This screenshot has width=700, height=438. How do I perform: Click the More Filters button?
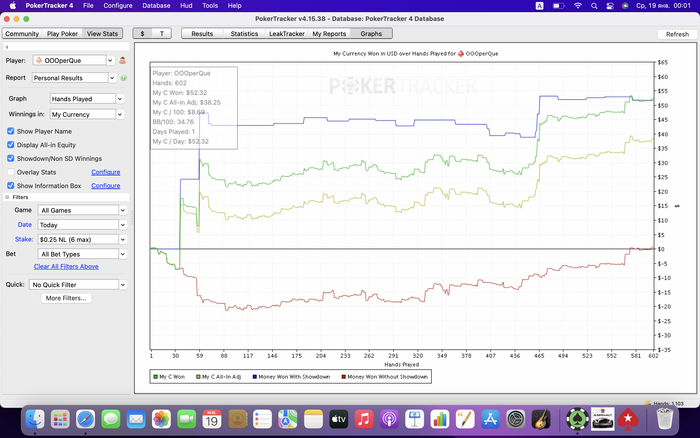point(66,298)
